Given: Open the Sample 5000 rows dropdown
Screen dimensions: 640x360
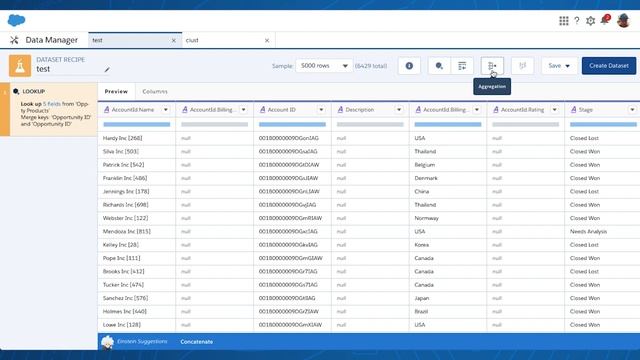Looking at the screenshot, I should pos(324,66).
